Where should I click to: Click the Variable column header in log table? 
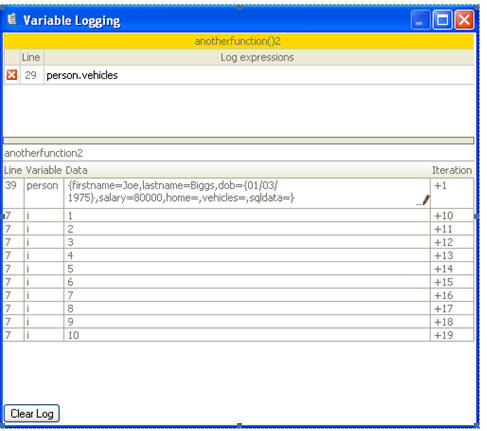44,170
